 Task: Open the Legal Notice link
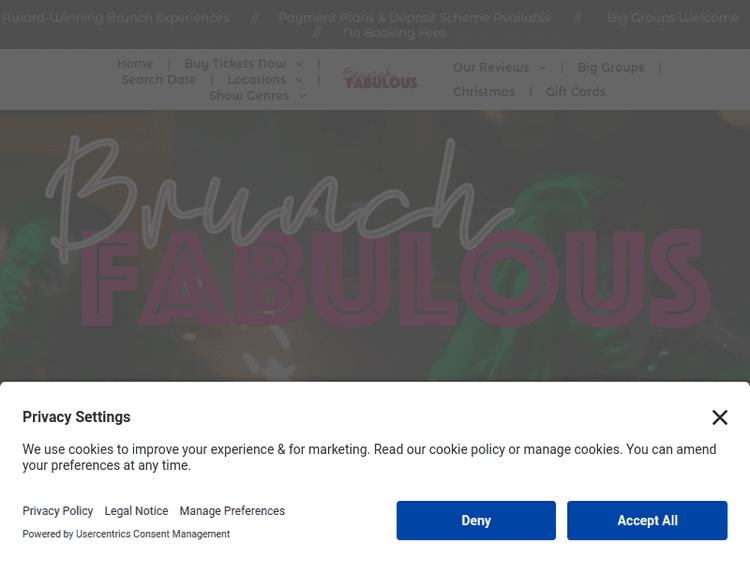[x=136, y=511]
